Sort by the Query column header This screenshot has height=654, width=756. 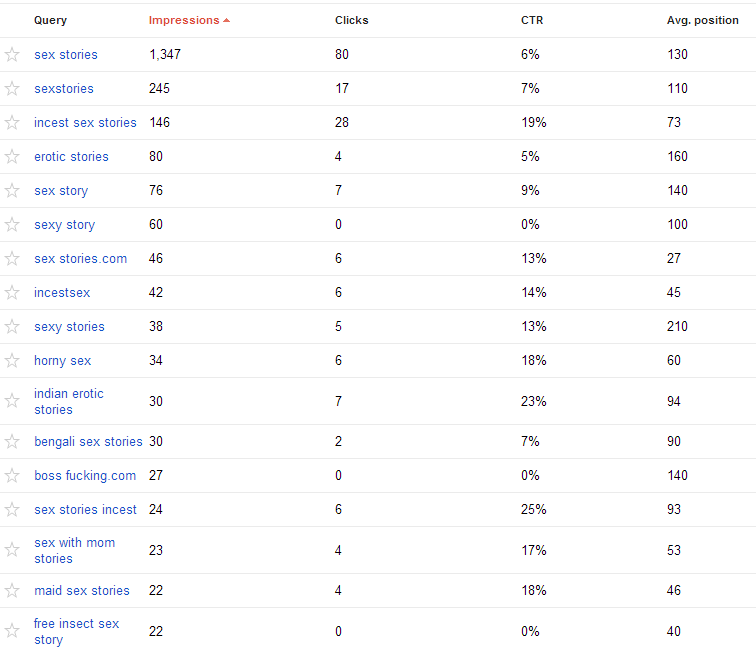(49, 20)
